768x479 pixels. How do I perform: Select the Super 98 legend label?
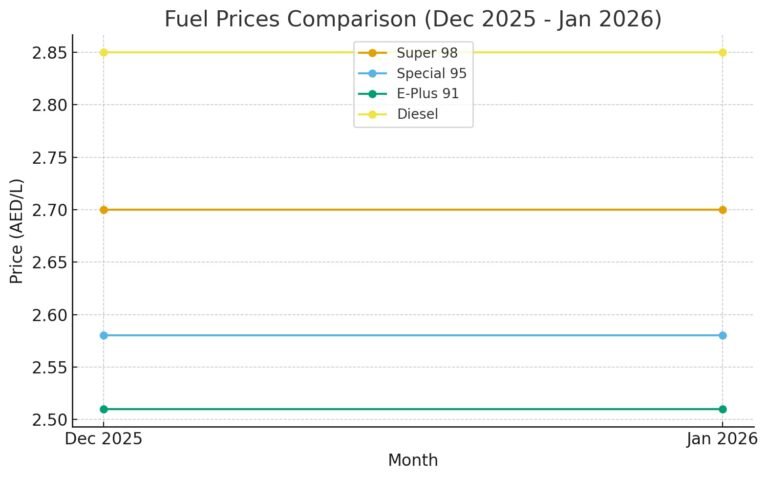point(423,52)
